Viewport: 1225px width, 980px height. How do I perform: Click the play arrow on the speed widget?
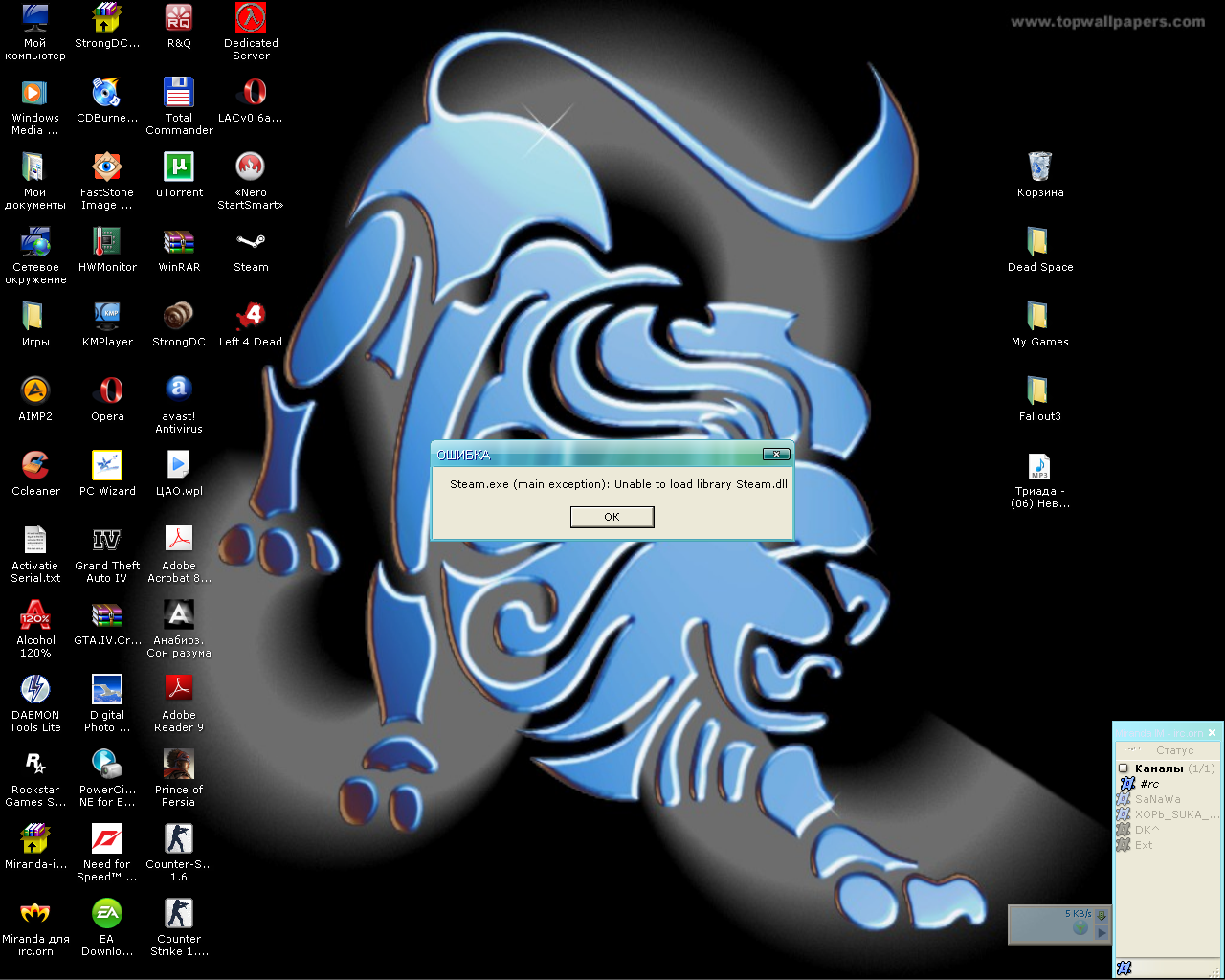pyautogui.click(x=1102, y=932)
